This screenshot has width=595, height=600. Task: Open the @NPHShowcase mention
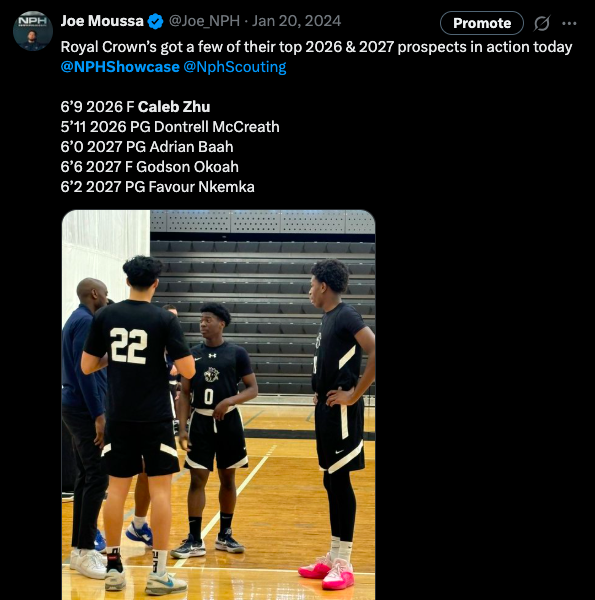(x=120, y=67)
